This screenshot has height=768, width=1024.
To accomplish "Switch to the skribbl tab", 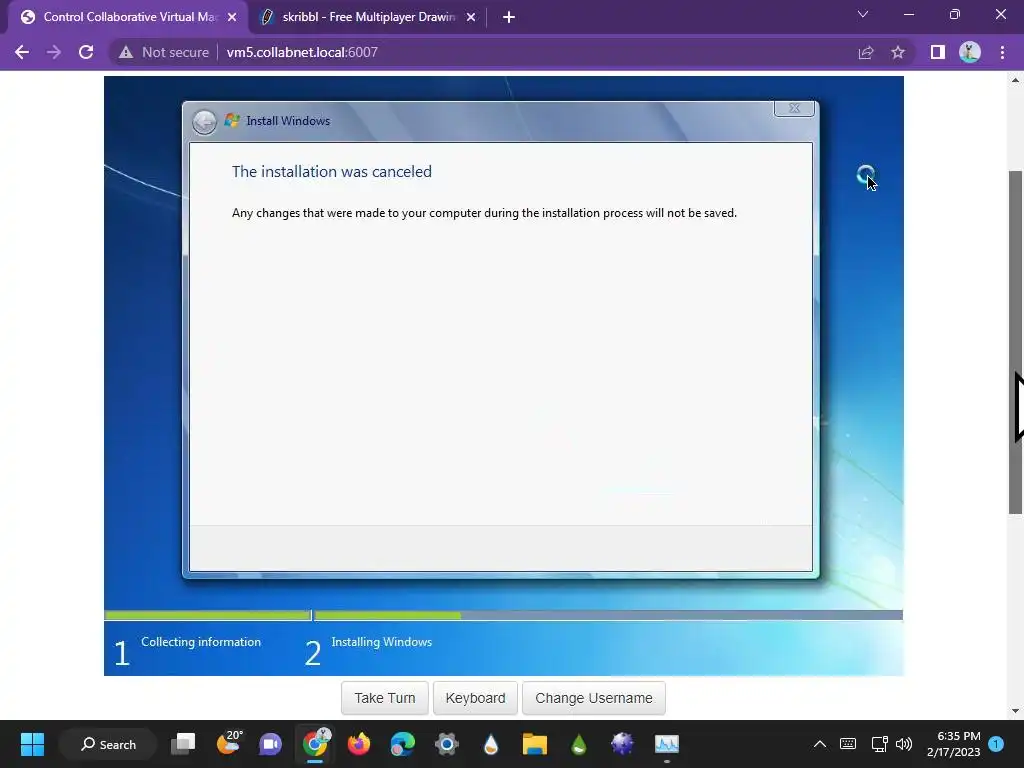I will coord(368,18).
